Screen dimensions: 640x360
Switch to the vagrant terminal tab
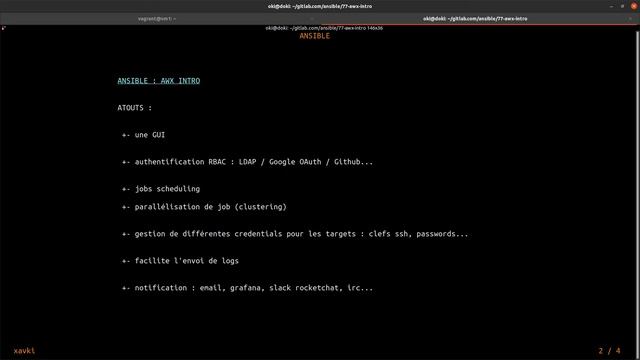point(157,19)
